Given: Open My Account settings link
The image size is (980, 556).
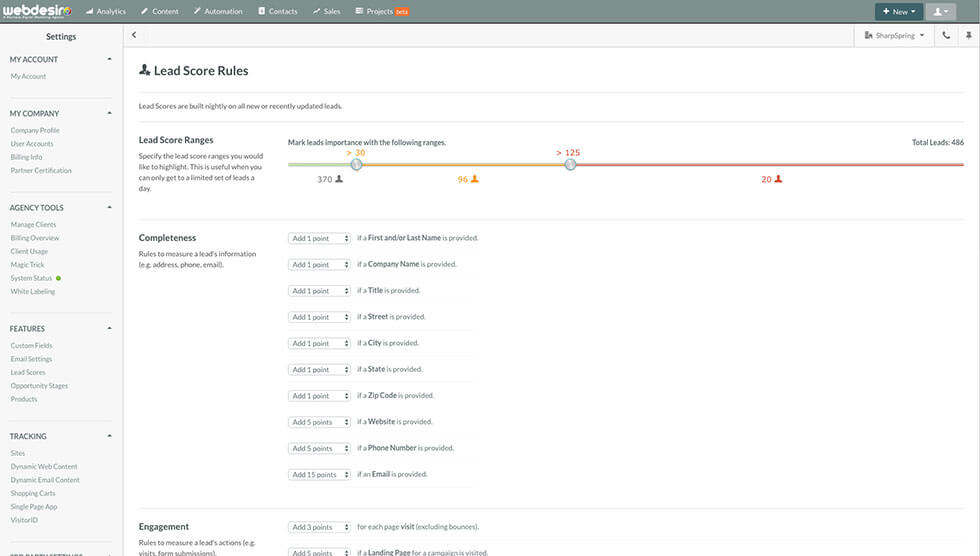Looking at the screenshot, I should 28,76.
